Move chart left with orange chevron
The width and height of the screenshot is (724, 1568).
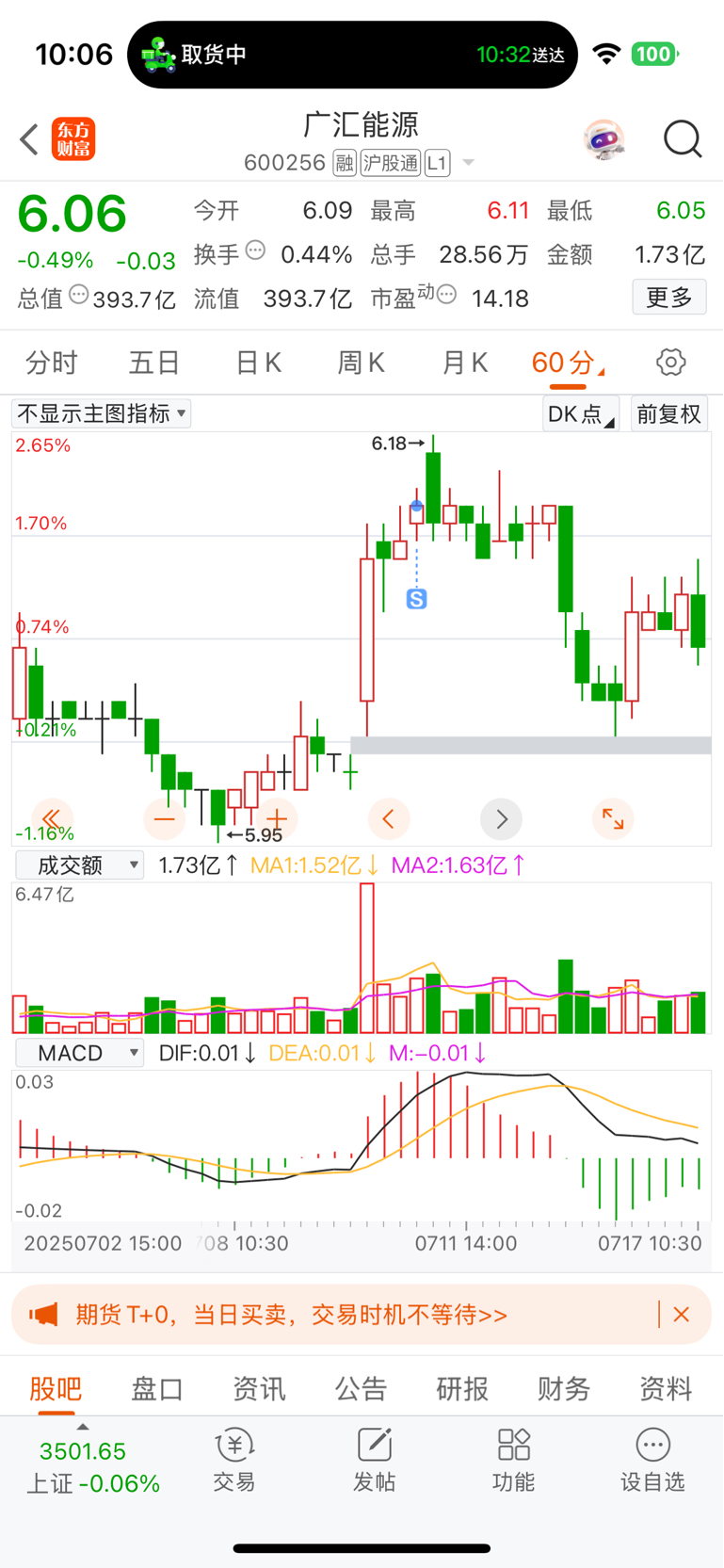point(389,818)
